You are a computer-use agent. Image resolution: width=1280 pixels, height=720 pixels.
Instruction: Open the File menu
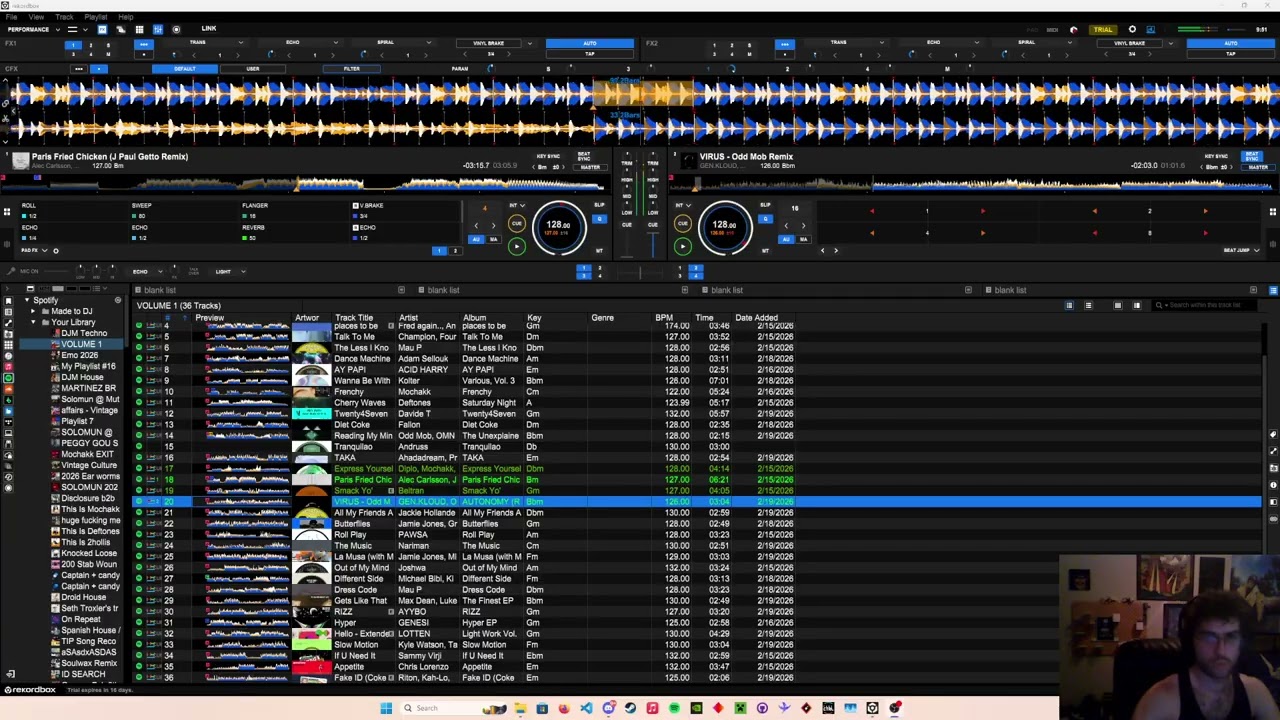(x=11, y=17)
